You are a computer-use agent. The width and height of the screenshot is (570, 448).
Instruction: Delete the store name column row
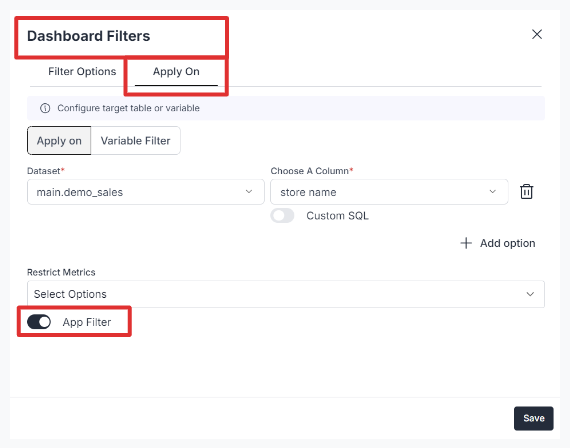coord(526,192)
